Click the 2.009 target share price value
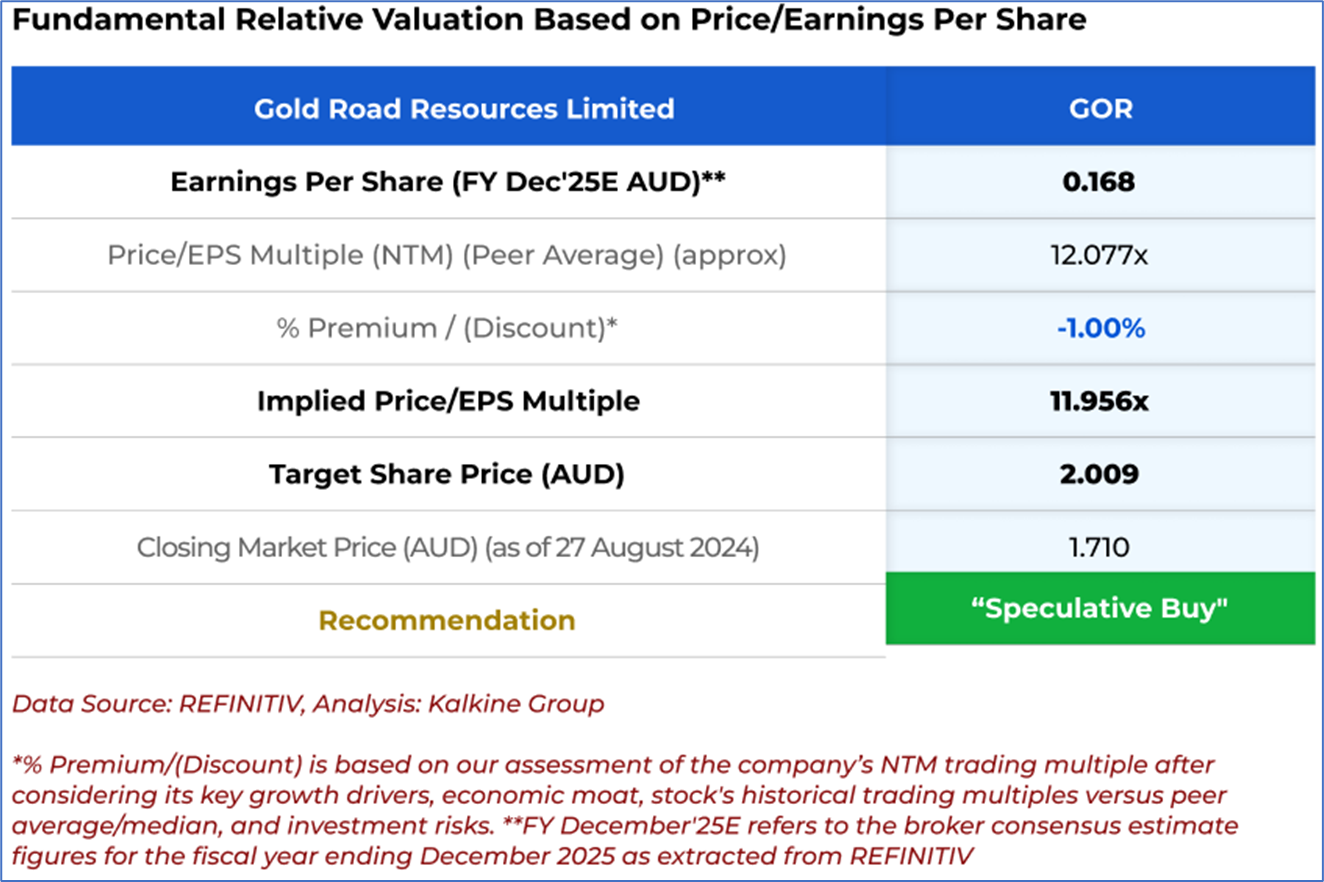 1100,474
